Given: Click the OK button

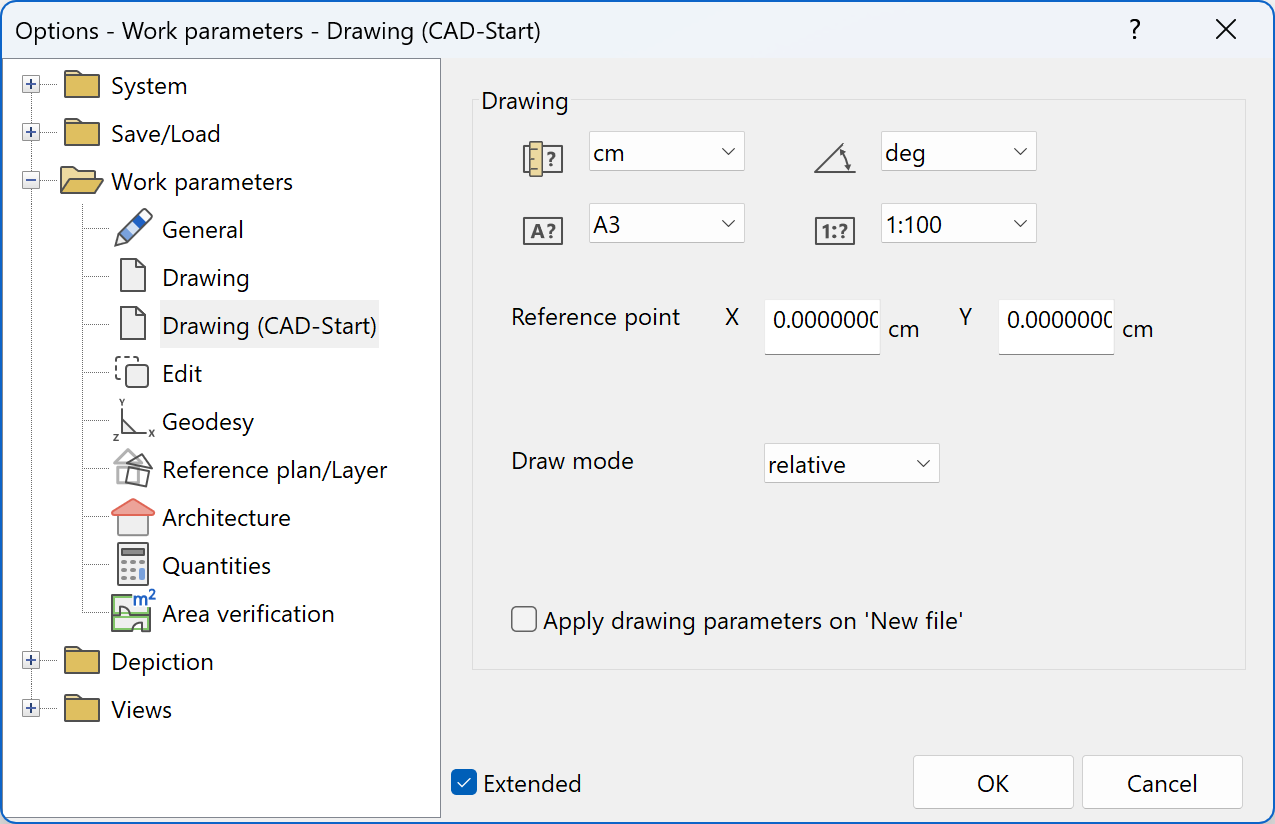Looking at the screenshot, I should pyautogui.click(x=992, y=782).
